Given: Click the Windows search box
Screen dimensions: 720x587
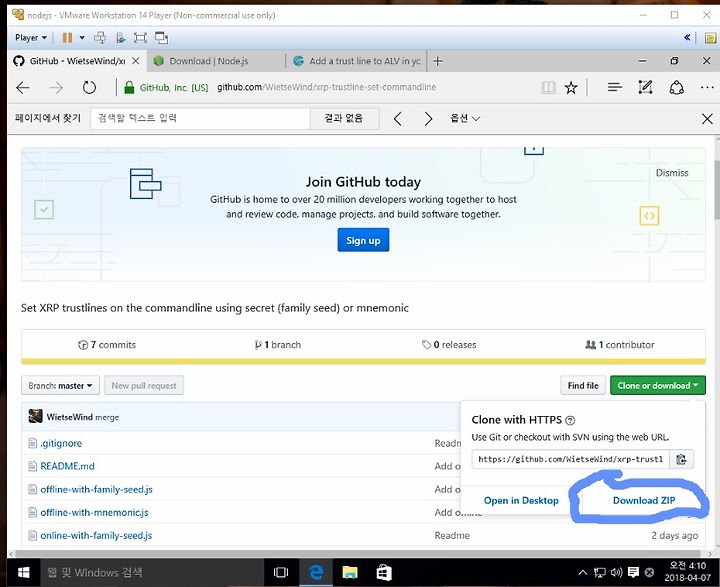Looking at the screenshot, I should (x=152, y=572).
